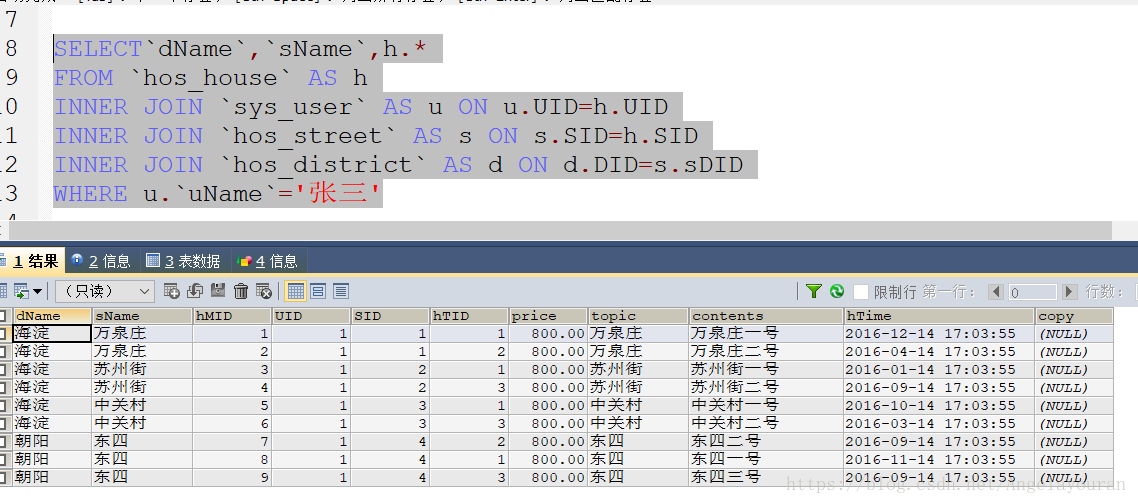Click the insert new row icon
This screenshot has width=1138, height=504.
click(x=172, y=291)
